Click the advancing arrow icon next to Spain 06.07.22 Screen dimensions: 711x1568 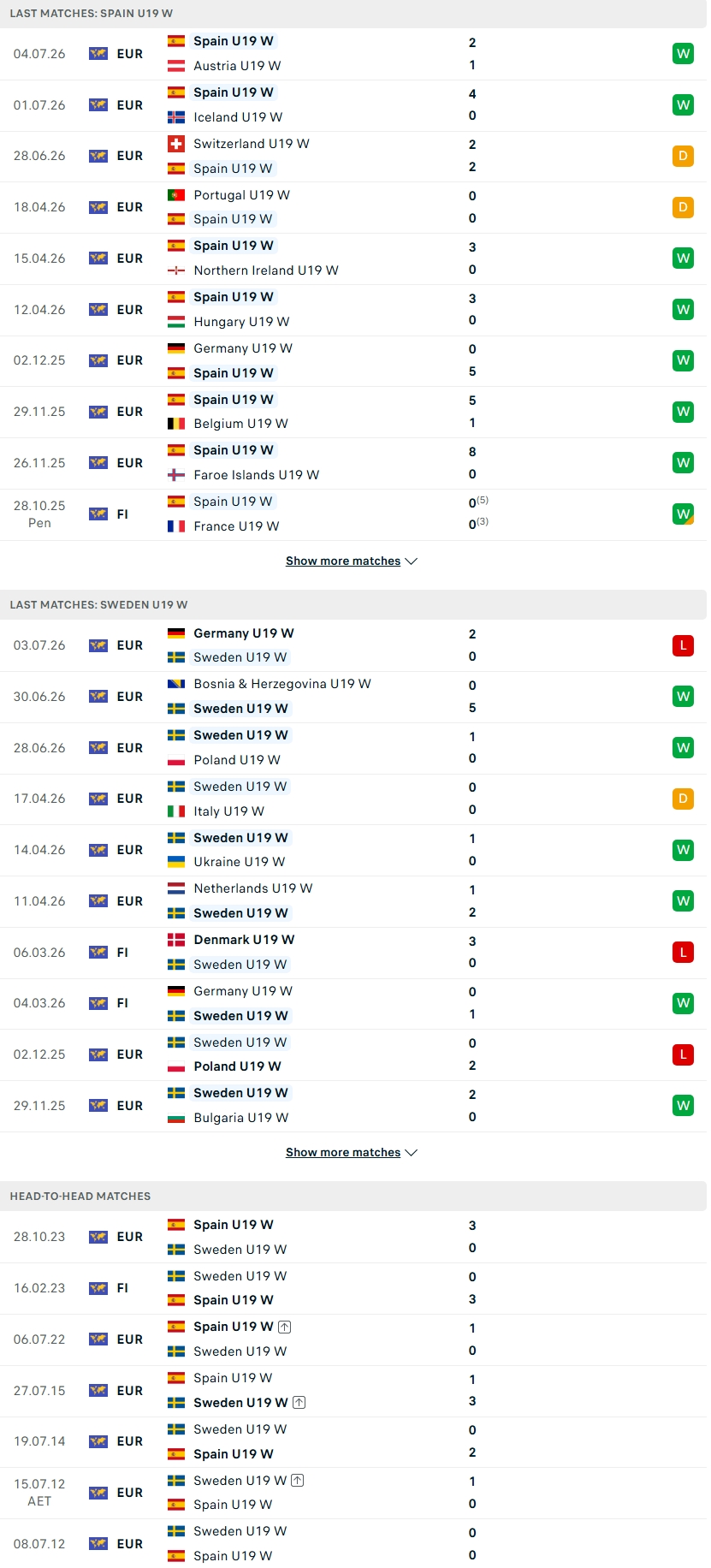[285, 1327]
